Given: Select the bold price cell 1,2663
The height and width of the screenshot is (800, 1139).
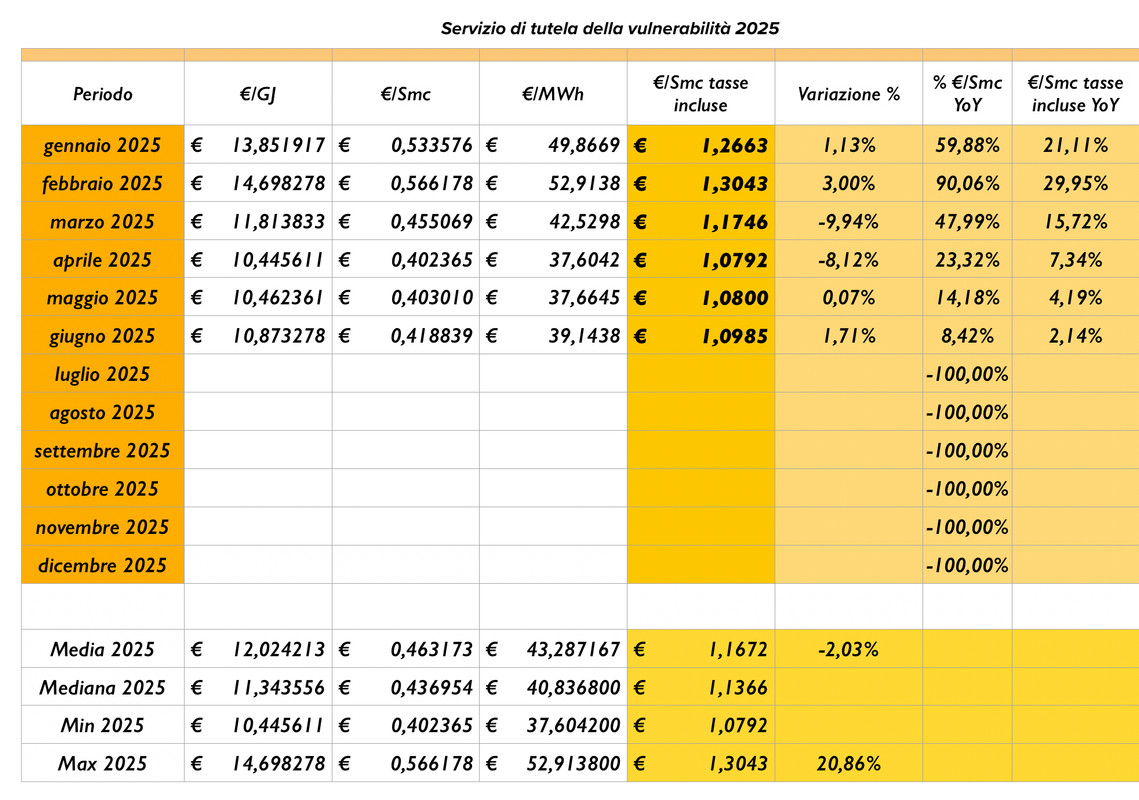Looking at the screenshot, I should [x=701, y=145].
